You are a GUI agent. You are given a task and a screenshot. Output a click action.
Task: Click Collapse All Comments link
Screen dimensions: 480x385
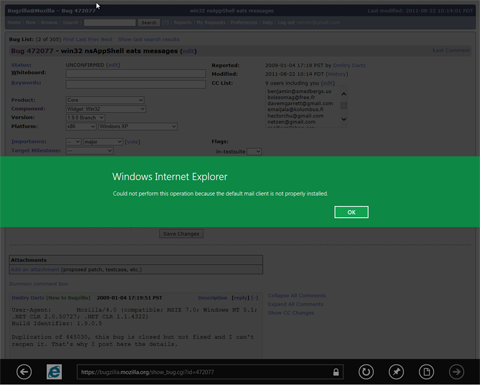(297, 296)
